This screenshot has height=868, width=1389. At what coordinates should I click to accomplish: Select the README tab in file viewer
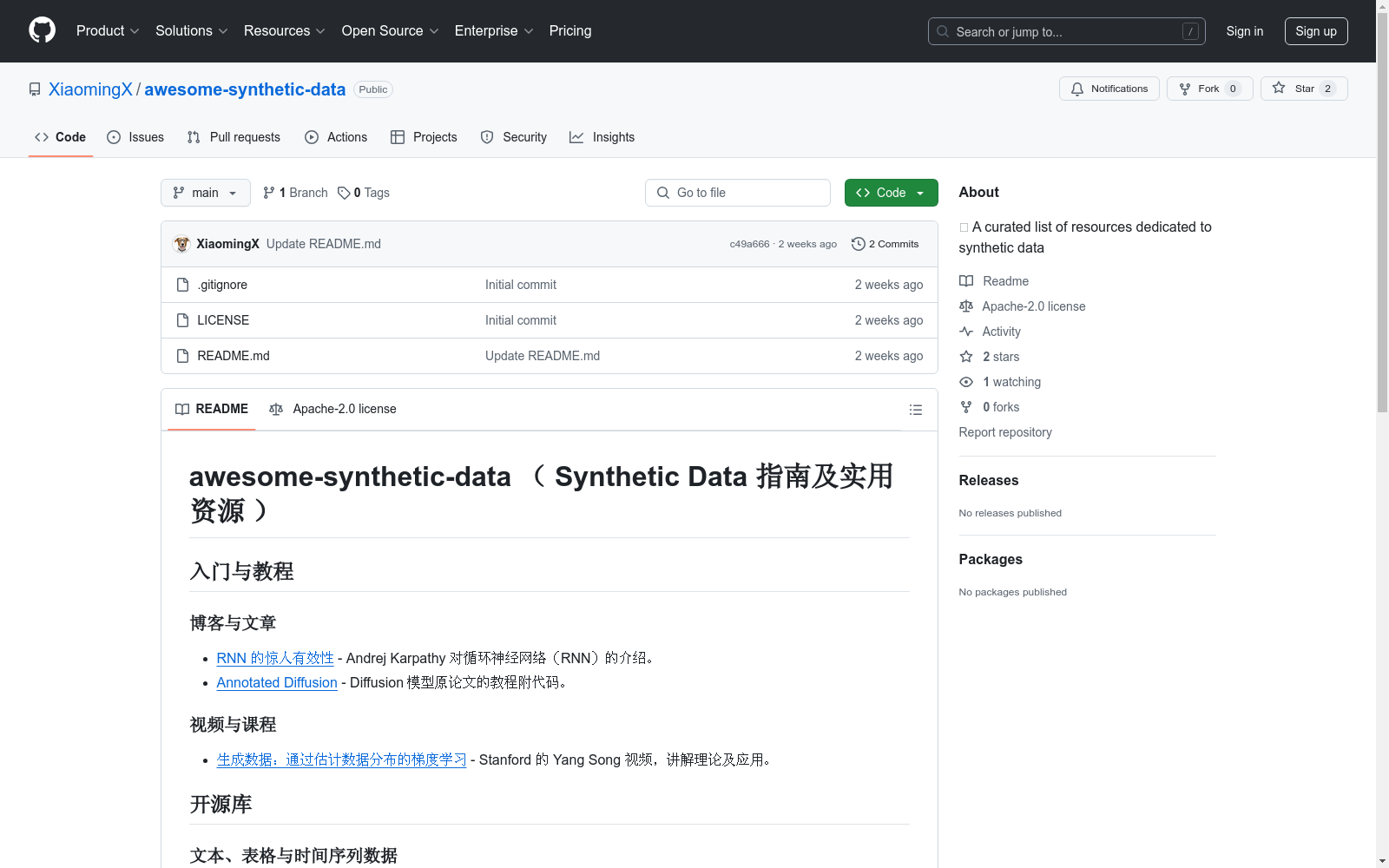212,409
